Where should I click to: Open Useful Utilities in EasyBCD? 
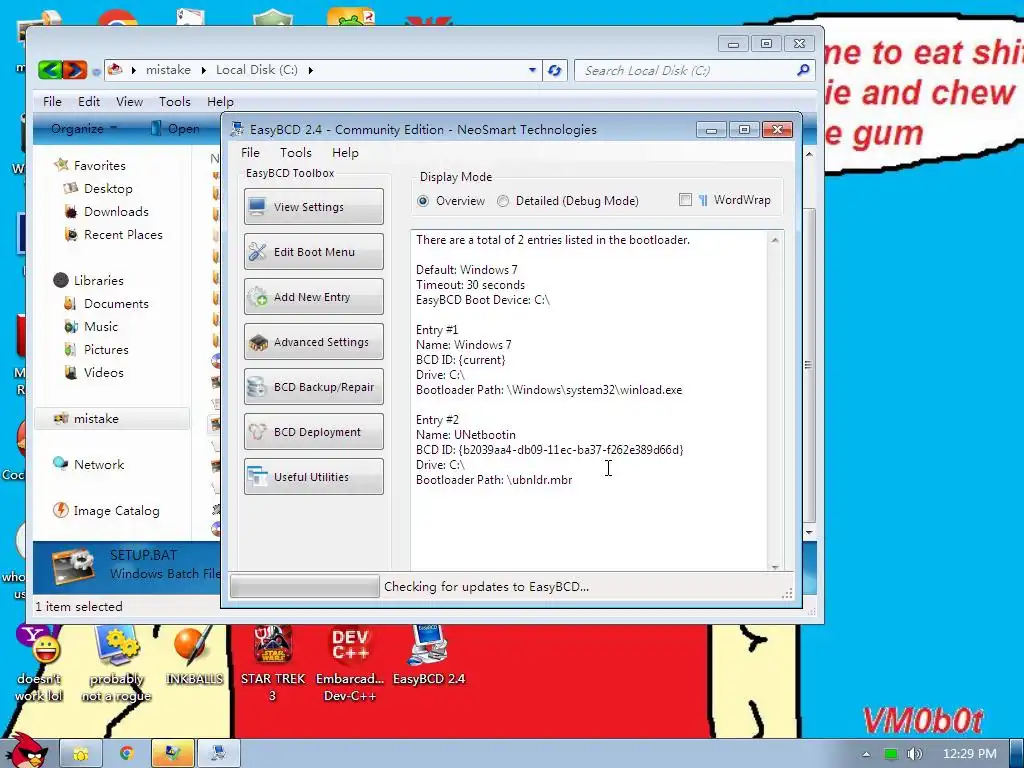pyautogui.click(x=313, y=477)
